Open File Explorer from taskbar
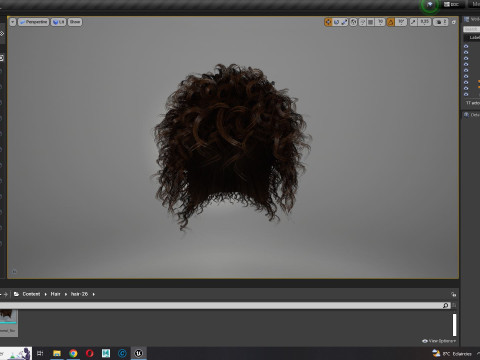Screen dimensions: 480x360 57,353
